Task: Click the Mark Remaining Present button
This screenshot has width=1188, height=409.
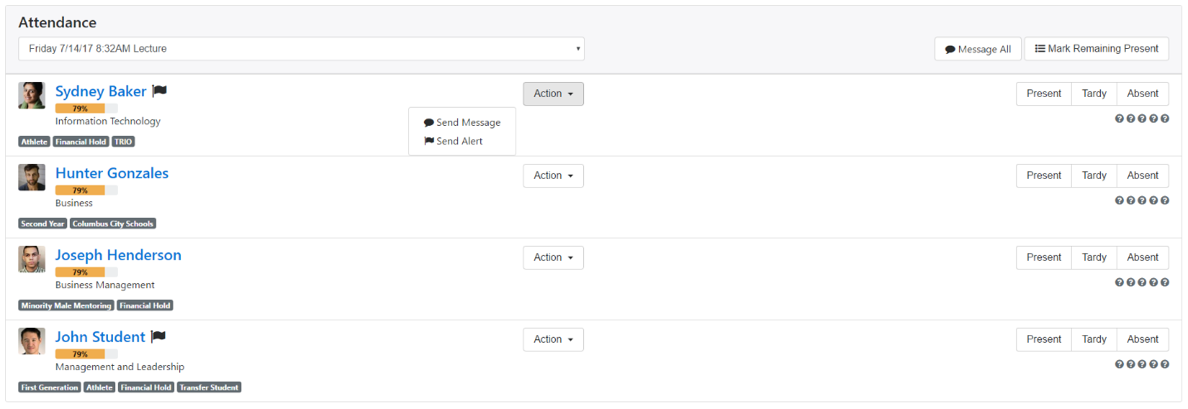Action: (1096, 48)
